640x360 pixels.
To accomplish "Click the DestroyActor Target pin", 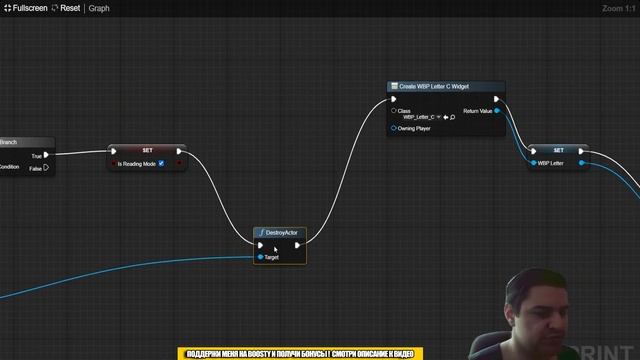I will click(x=260, y=257).
